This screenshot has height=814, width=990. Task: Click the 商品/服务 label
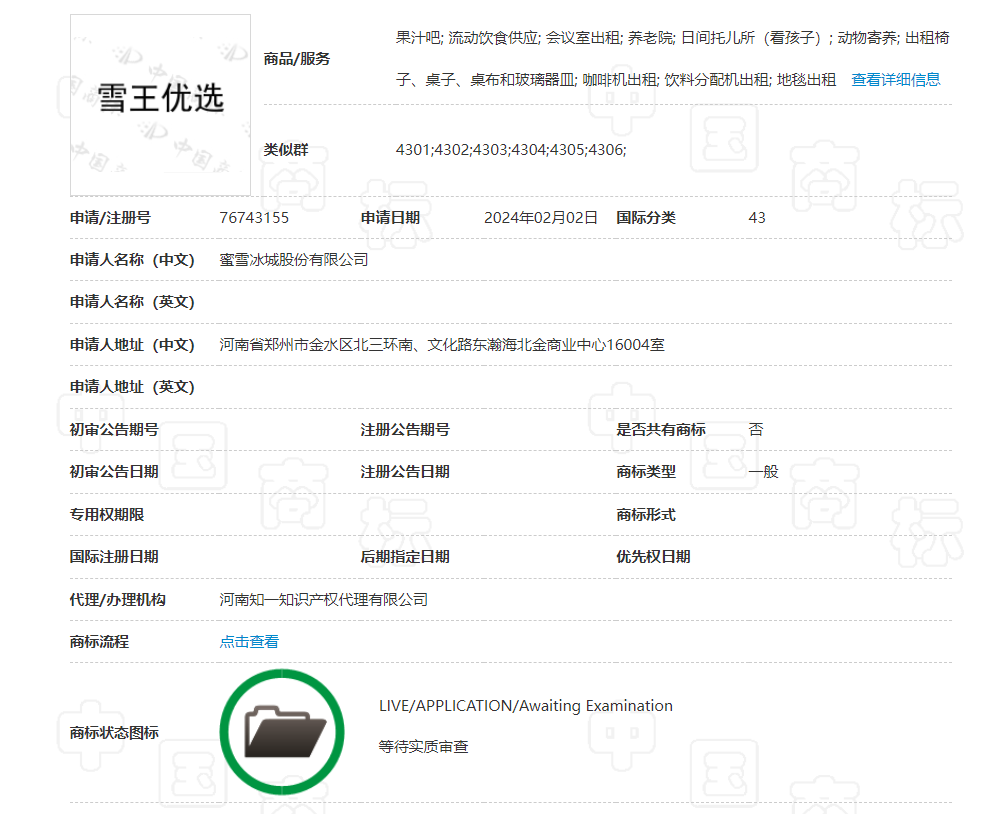point(297,59)
